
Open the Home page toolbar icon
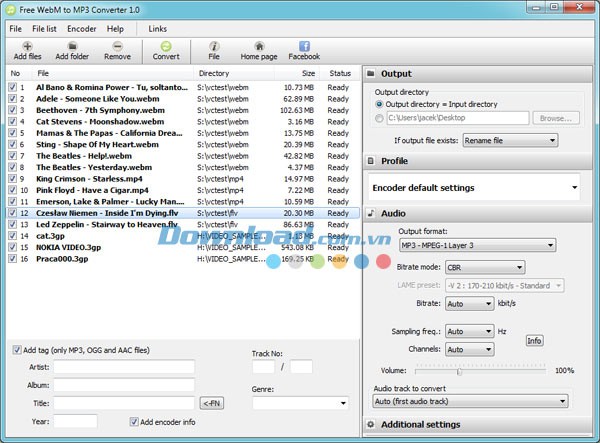[259, 46]
